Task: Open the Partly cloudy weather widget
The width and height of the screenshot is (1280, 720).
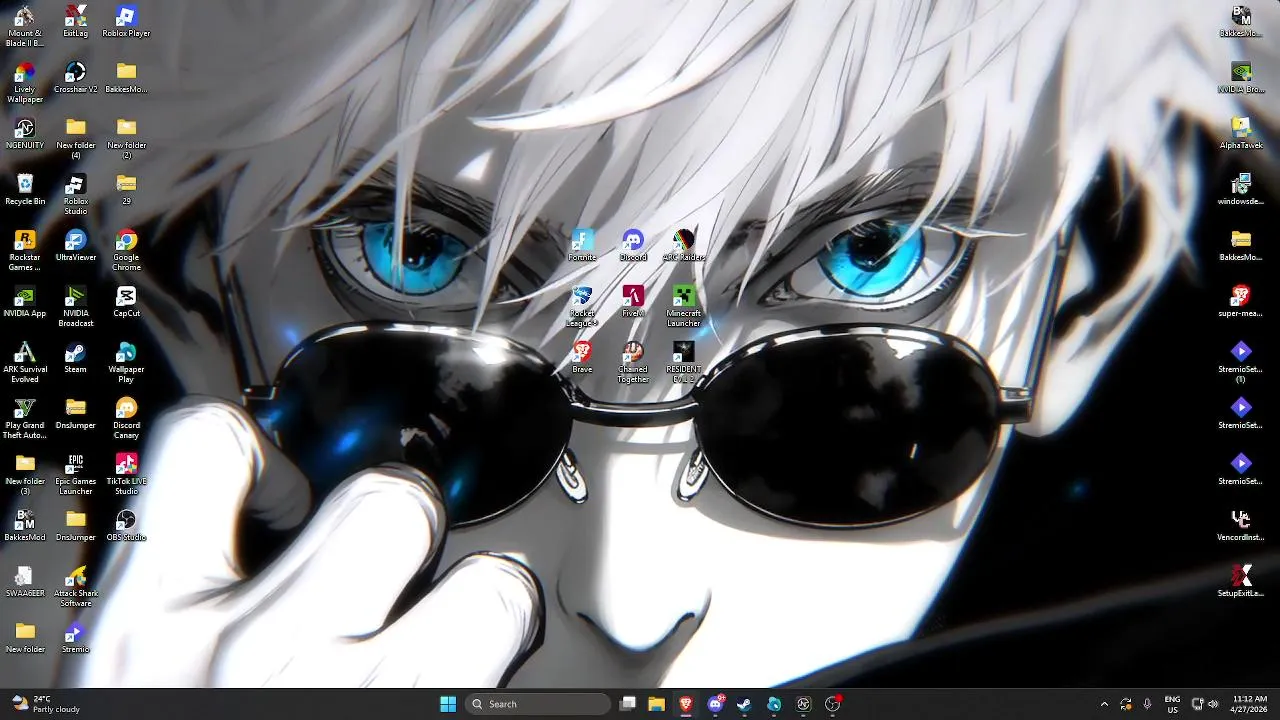Action: [x=46, y=704]
